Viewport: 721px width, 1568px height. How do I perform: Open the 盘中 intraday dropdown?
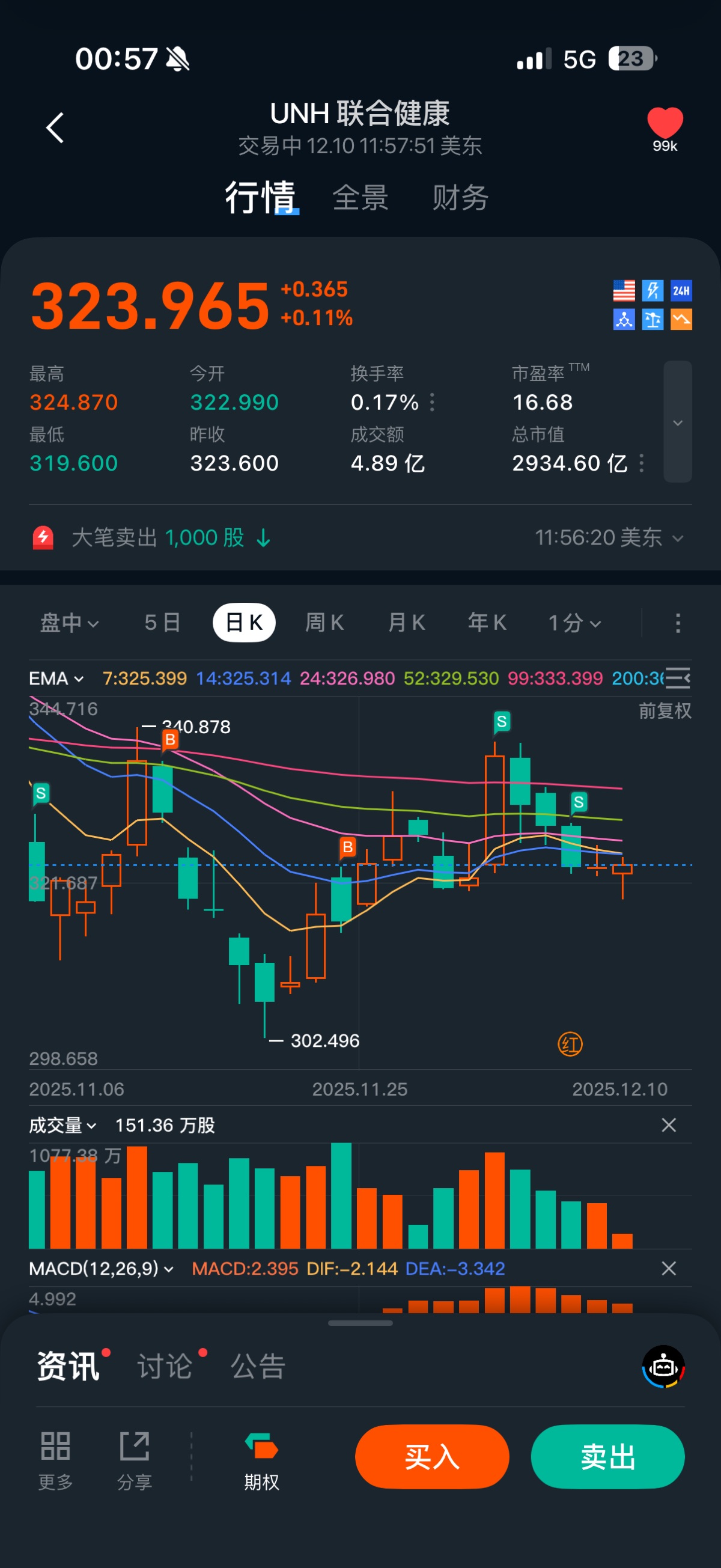click(69, 623)
